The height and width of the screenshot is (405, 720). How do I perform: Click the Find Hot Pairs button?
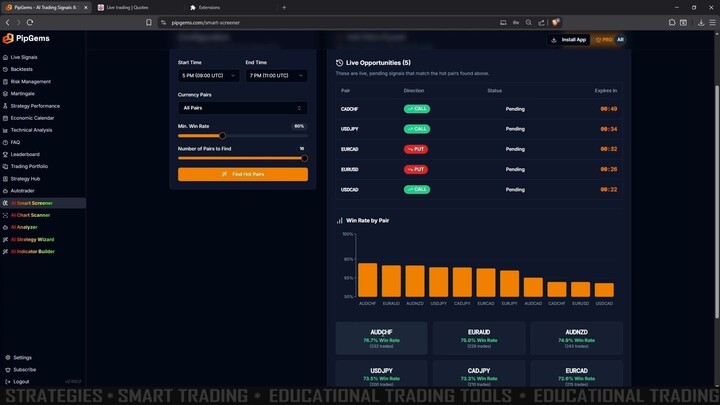coord(243,174)
